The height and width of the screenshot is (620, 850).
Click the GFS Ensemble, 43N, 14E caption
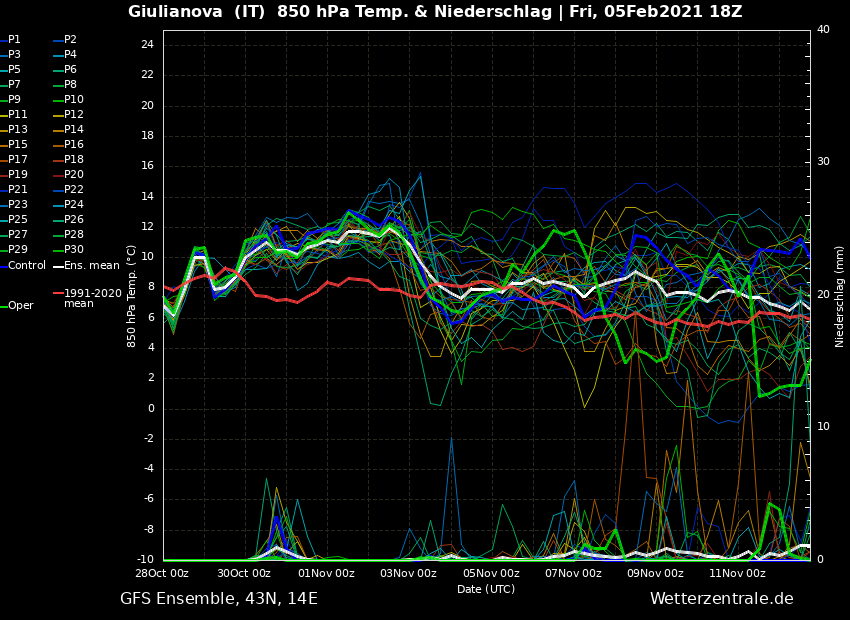click(219, 599)
